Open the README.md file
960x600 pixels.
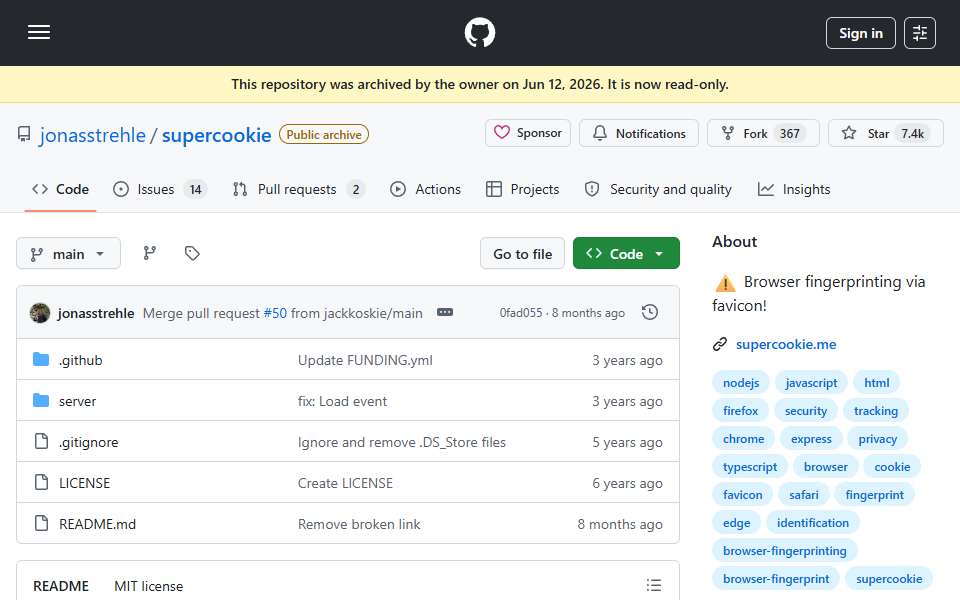[97, 524]
